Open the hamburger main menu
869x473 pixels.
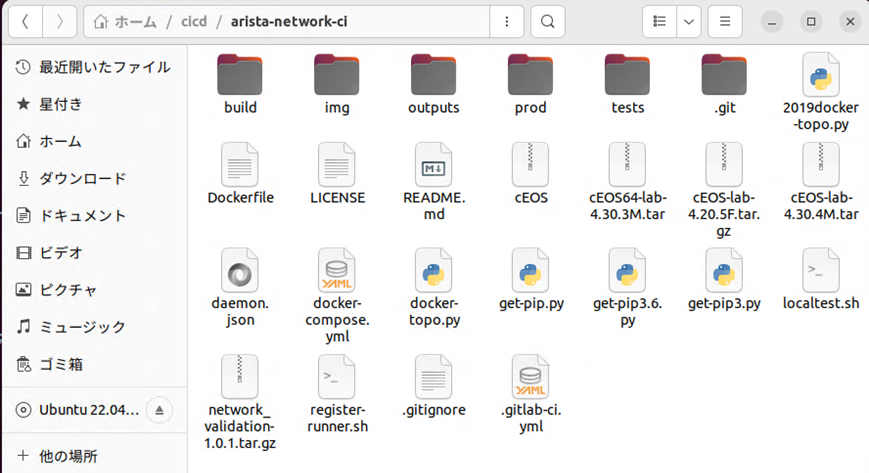point(725,21)
